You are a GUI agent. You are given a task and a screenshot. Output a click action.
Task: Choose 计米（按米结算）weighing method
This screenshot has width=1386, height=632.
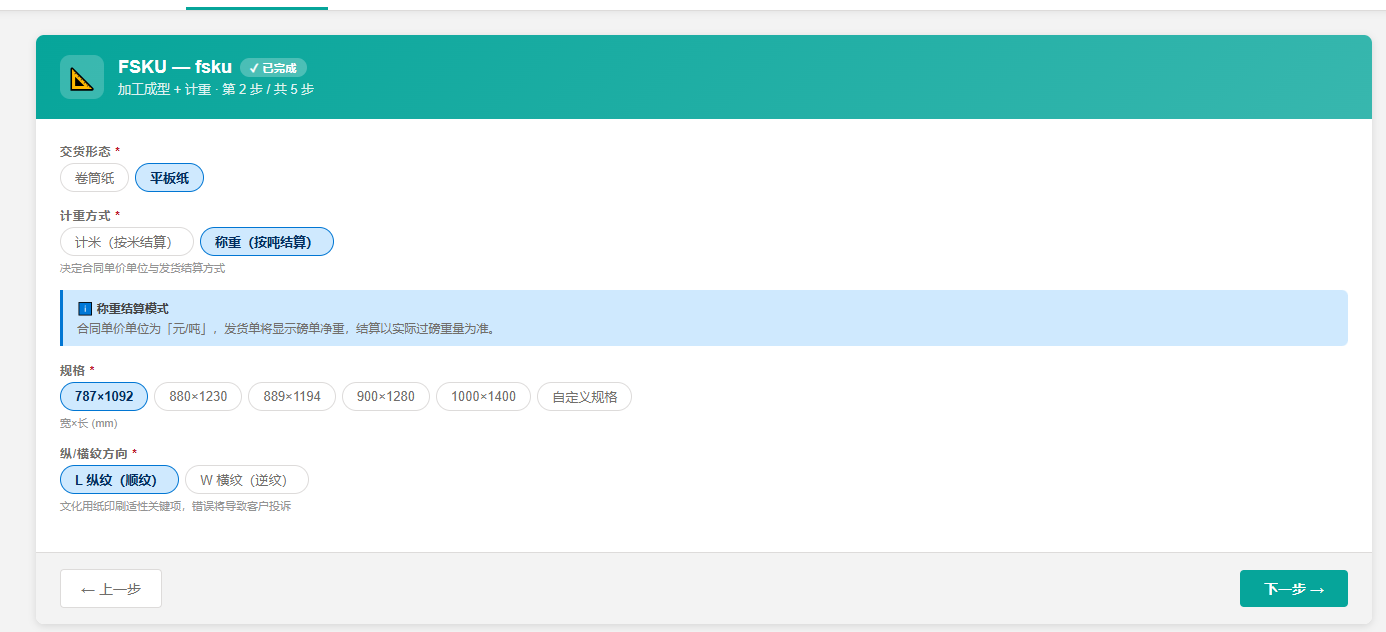[x=127, y=242]
